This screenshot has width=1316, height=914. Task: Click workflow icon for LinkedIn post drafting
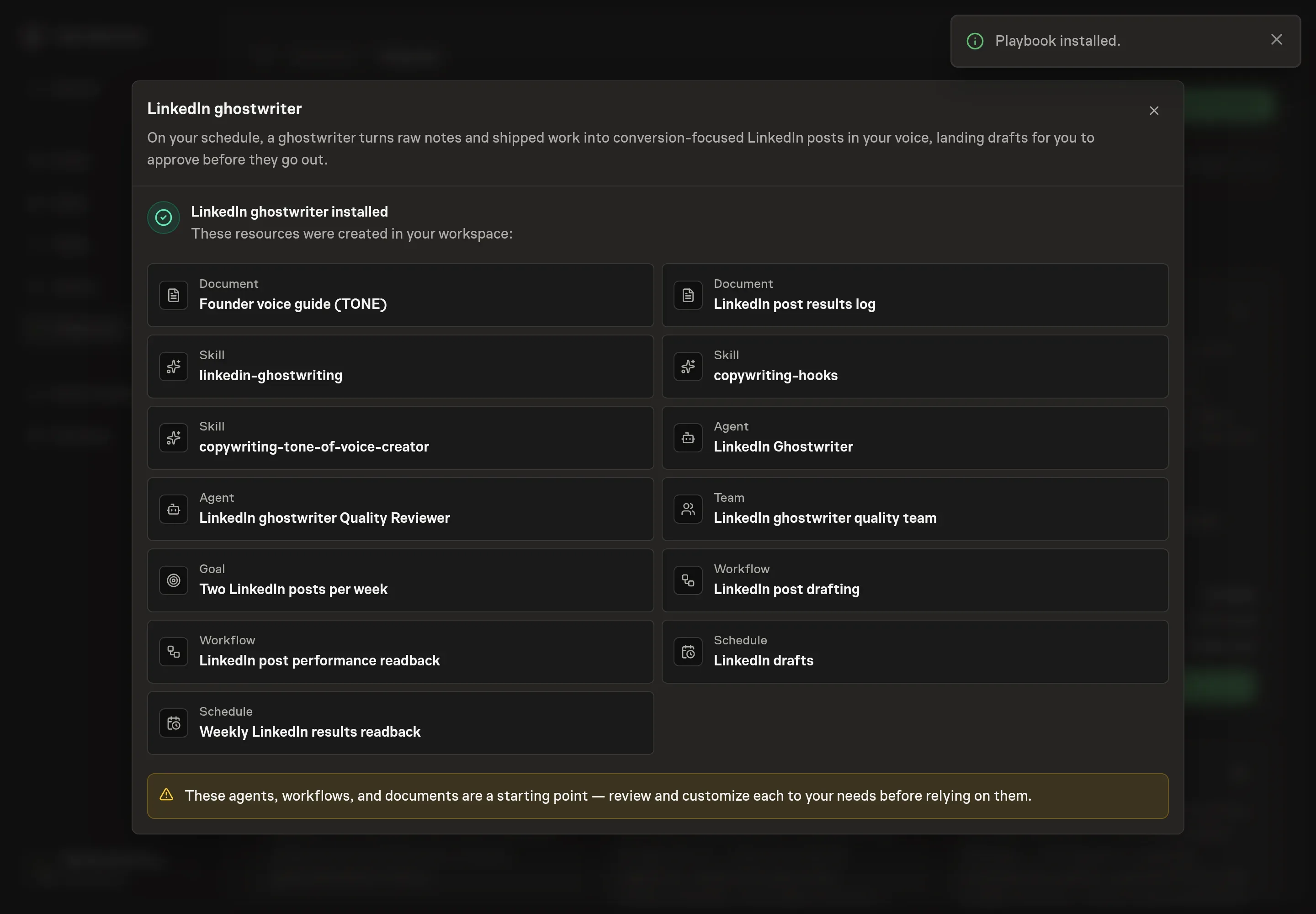(688, 581)
